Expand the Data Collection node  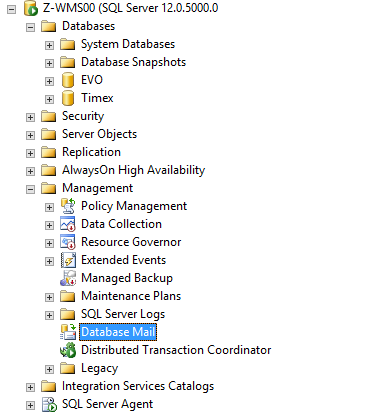(49, 225)
